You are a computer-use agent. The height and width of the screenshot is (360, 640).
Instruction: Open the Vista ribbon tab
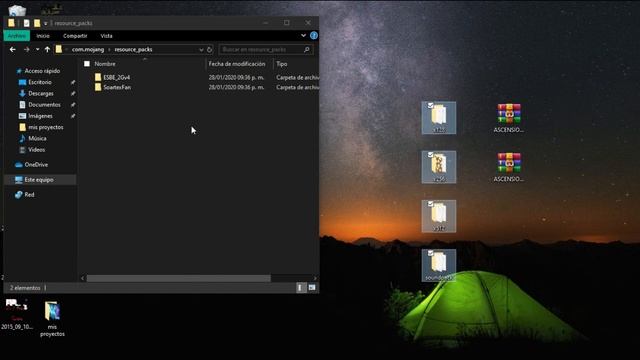point(106,36)
